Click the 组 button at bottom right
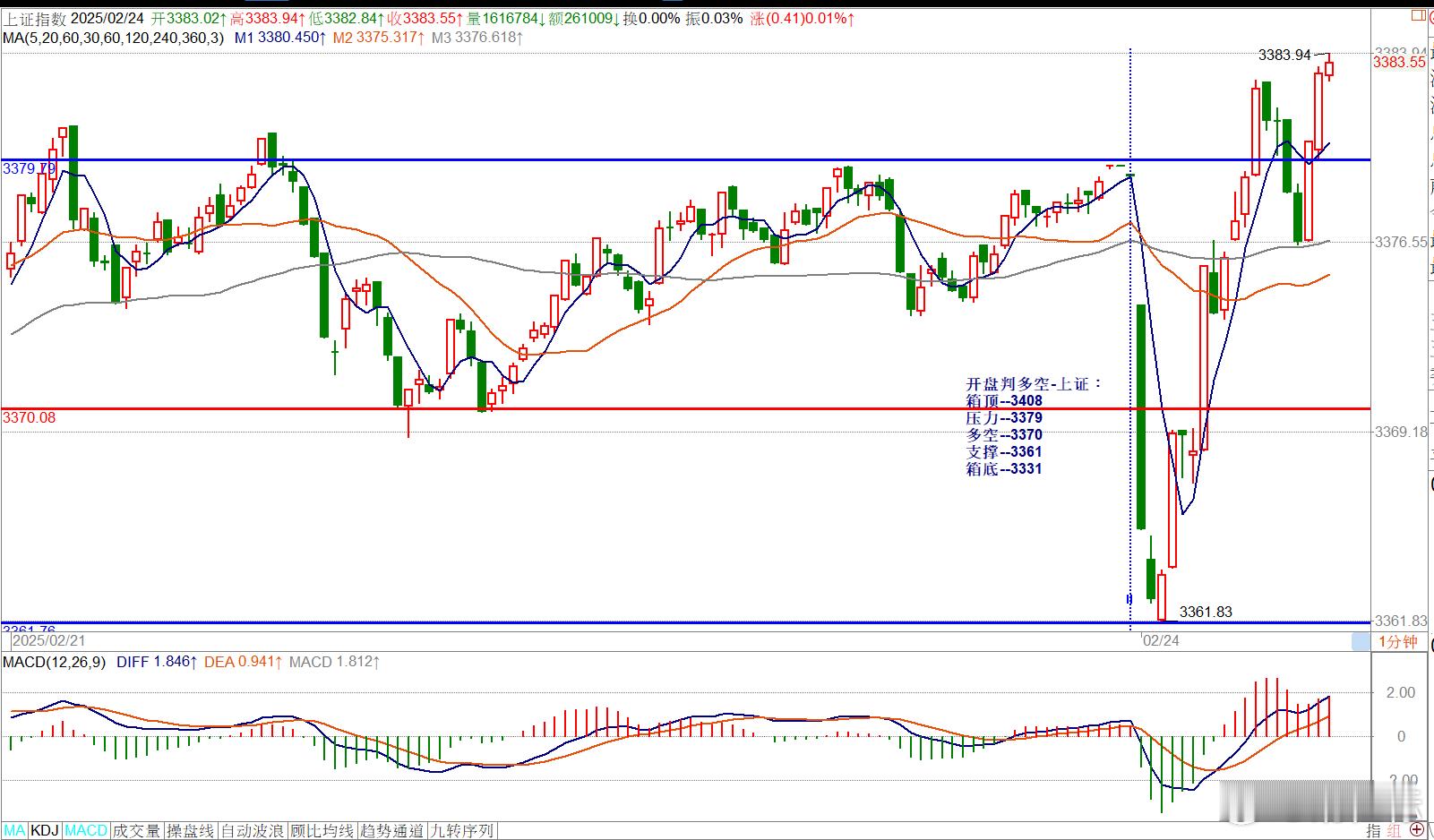The image size is (1434, 840). 1394,831
